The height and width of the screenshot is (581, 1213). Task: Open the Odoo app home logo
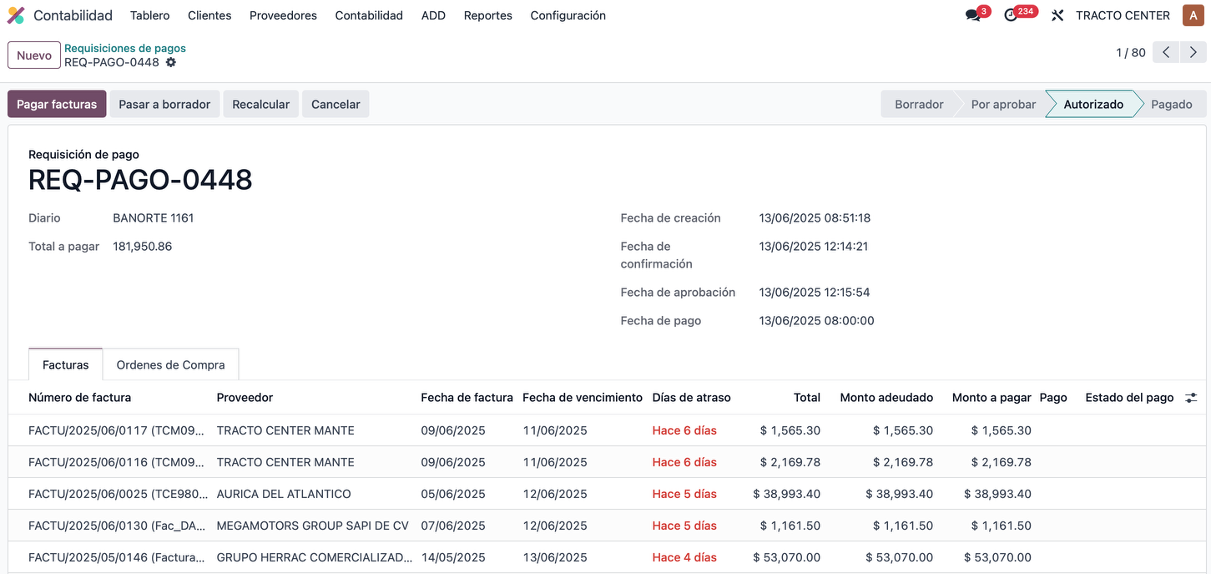[16, 15]
